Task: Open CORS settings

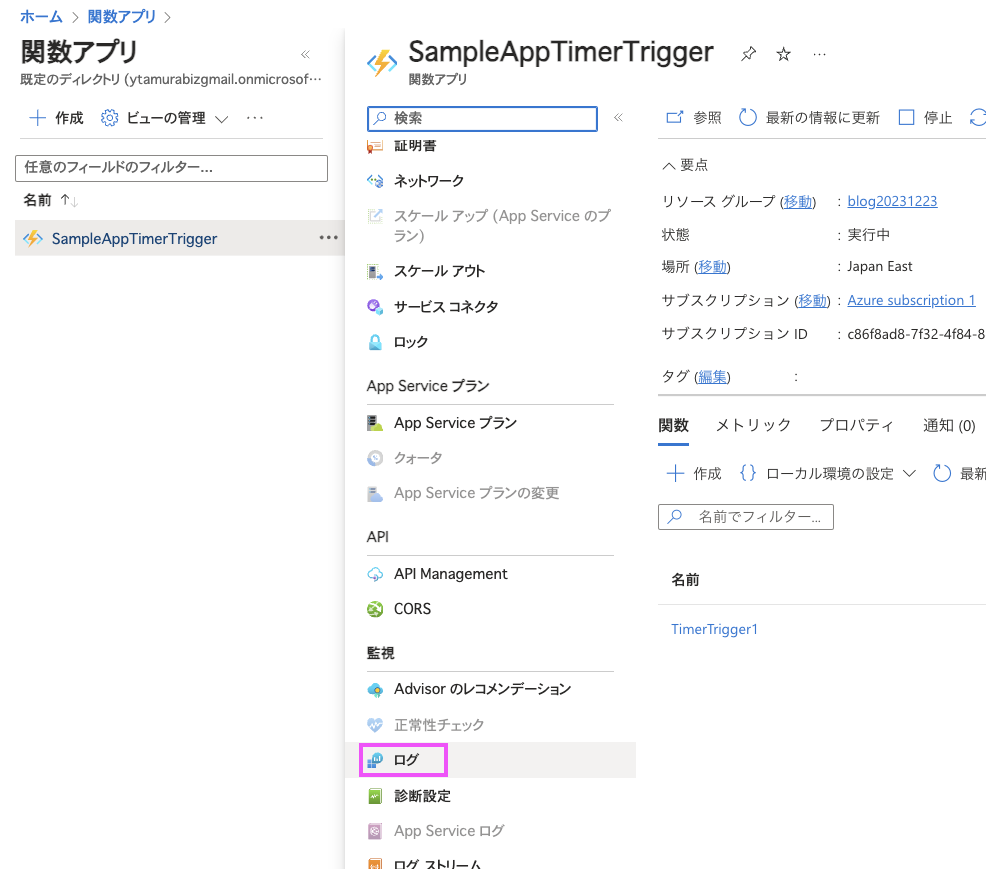Action: pyautogui.click(x=413, y=609)
